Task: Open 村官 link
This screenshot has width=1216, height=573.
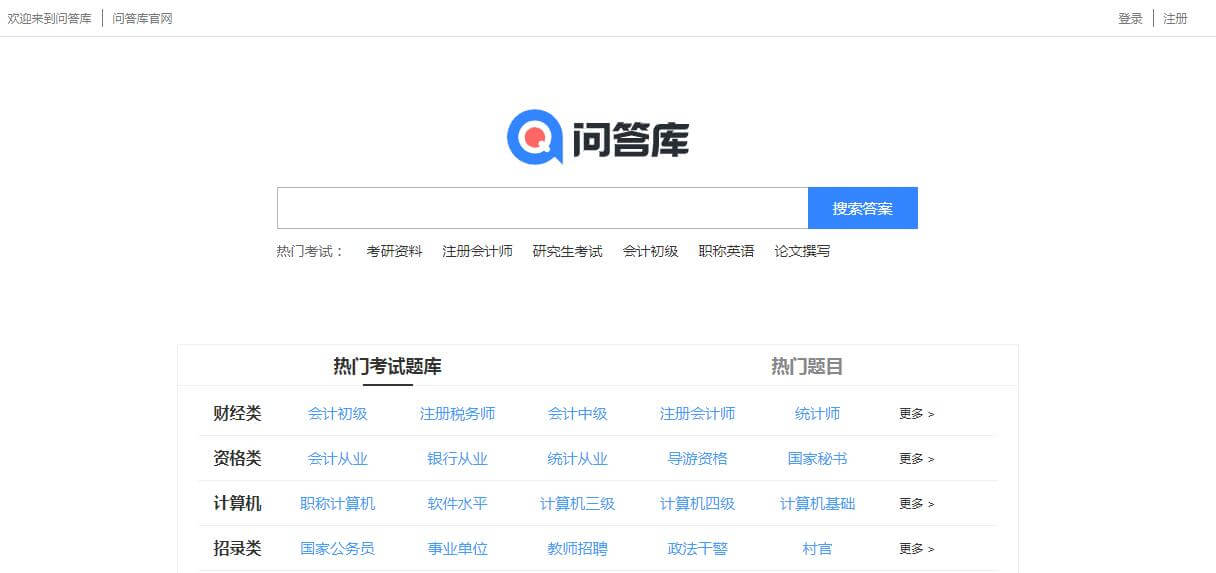Action: [x=817, y=548]
